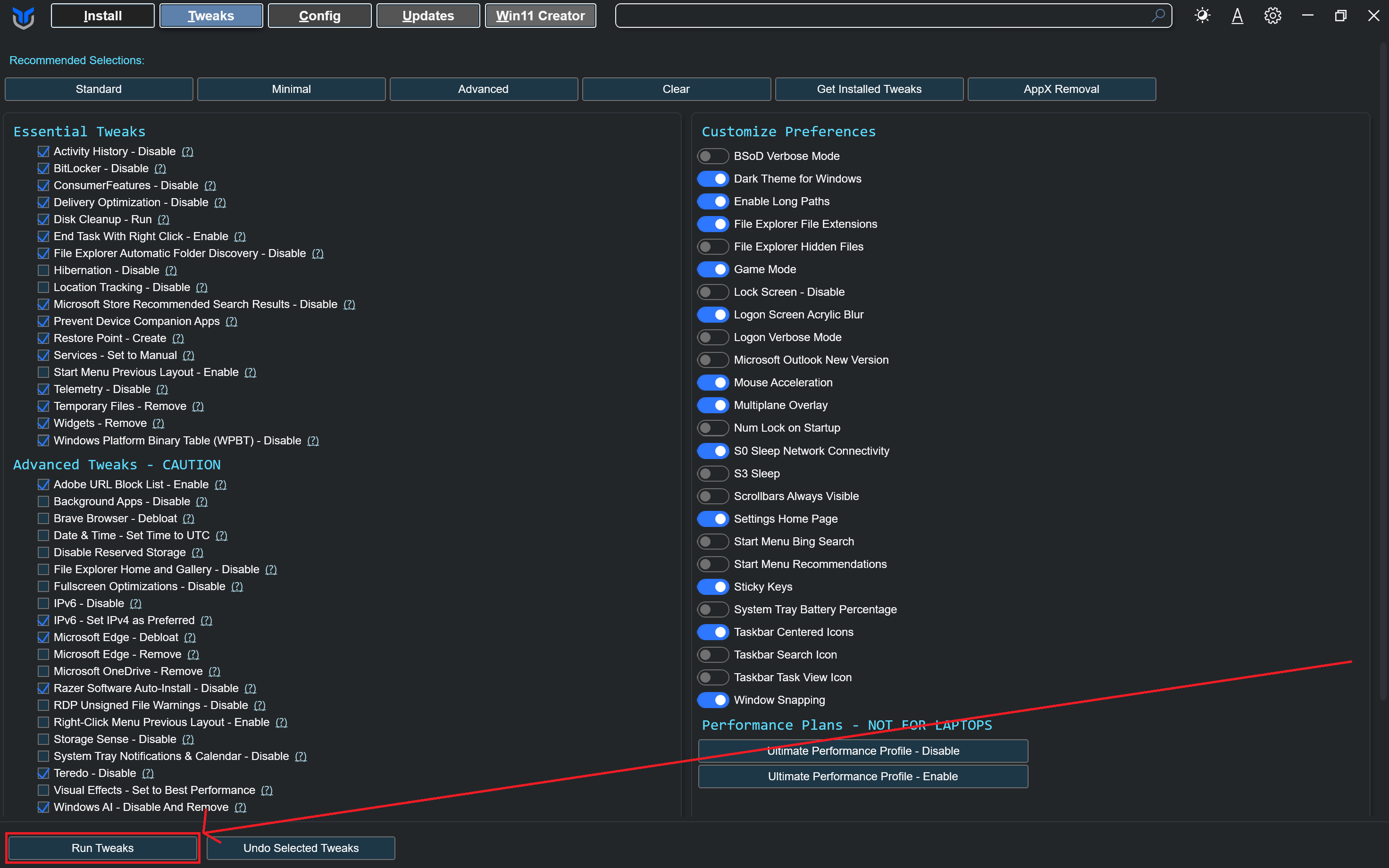Show help for IPv6 - Disable
The image size is (1389, 868).
click(x=135, y=603)
